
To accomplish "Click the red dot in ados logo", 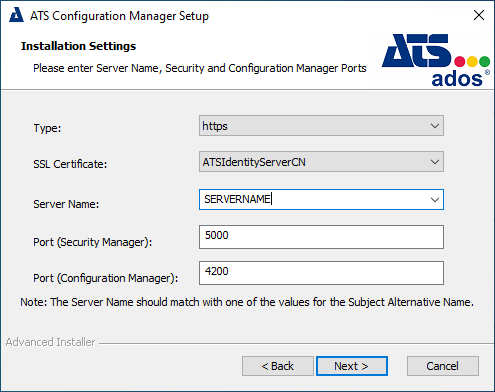I will pyautogui.click(x=460, y=62).
